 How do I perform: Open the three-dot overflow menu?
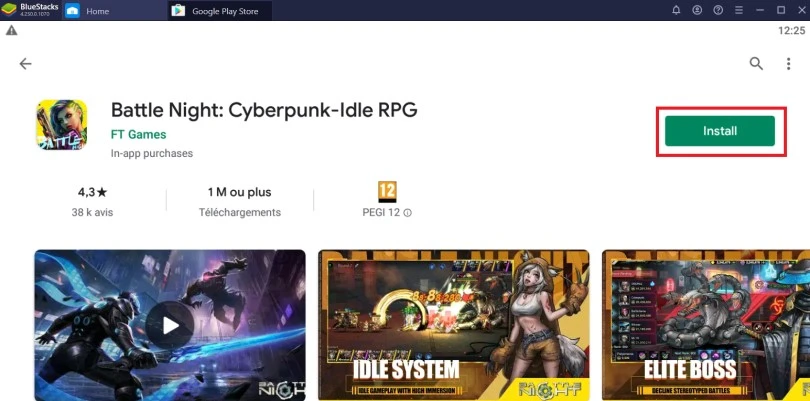788,64
